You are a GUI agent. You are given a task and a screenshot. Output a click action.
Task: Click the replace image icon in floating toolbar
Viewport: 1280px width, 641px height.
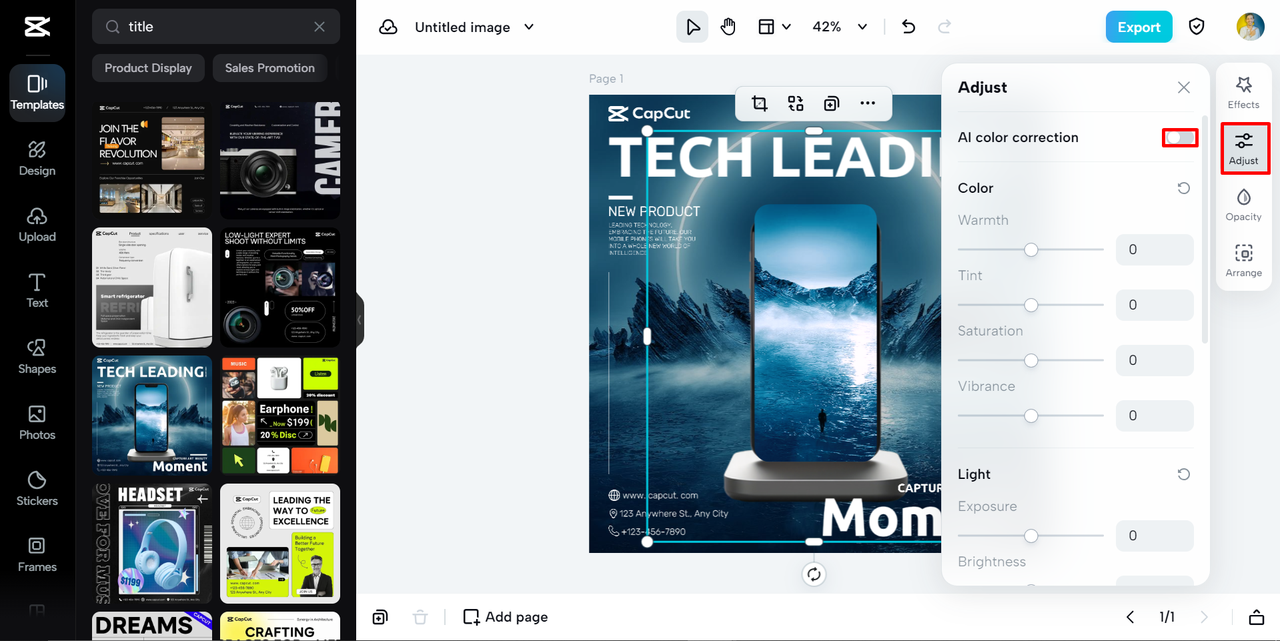(x=795, y=103)
